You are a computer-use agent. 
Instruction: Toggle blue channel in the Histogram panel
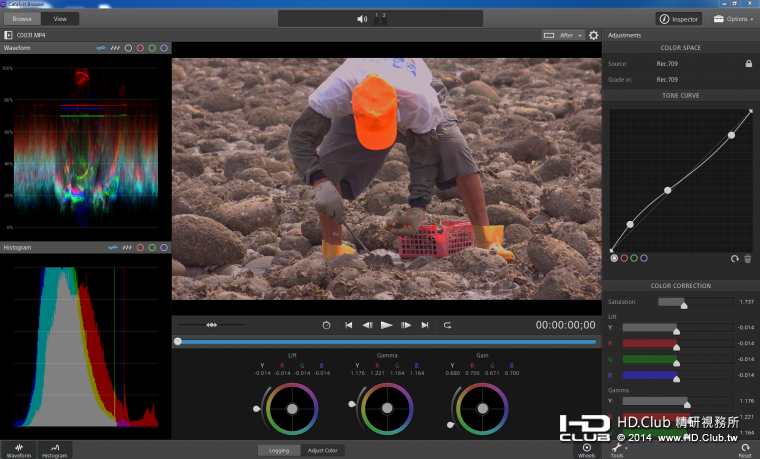point(164,247)
